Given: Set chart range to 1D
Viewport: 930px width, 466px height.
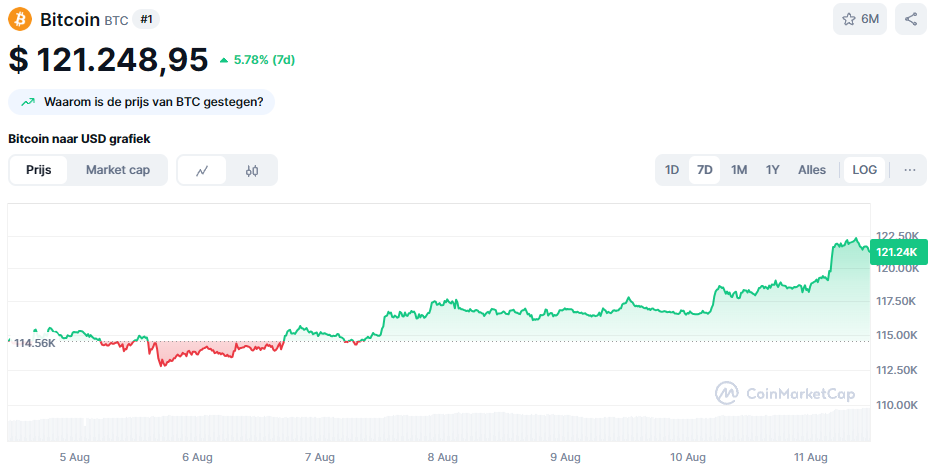Looking at the screenshot, I should [671, 170].
